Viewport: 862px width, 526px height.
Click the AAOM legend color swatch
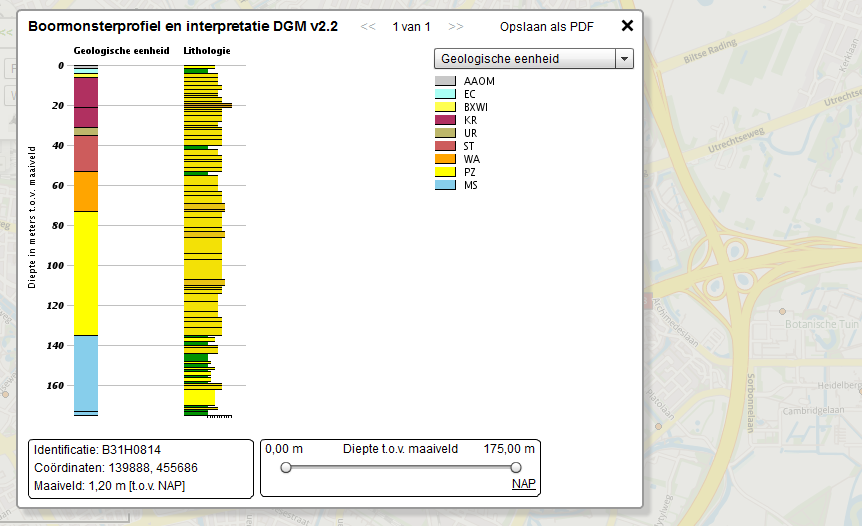[x=445, y=81]
